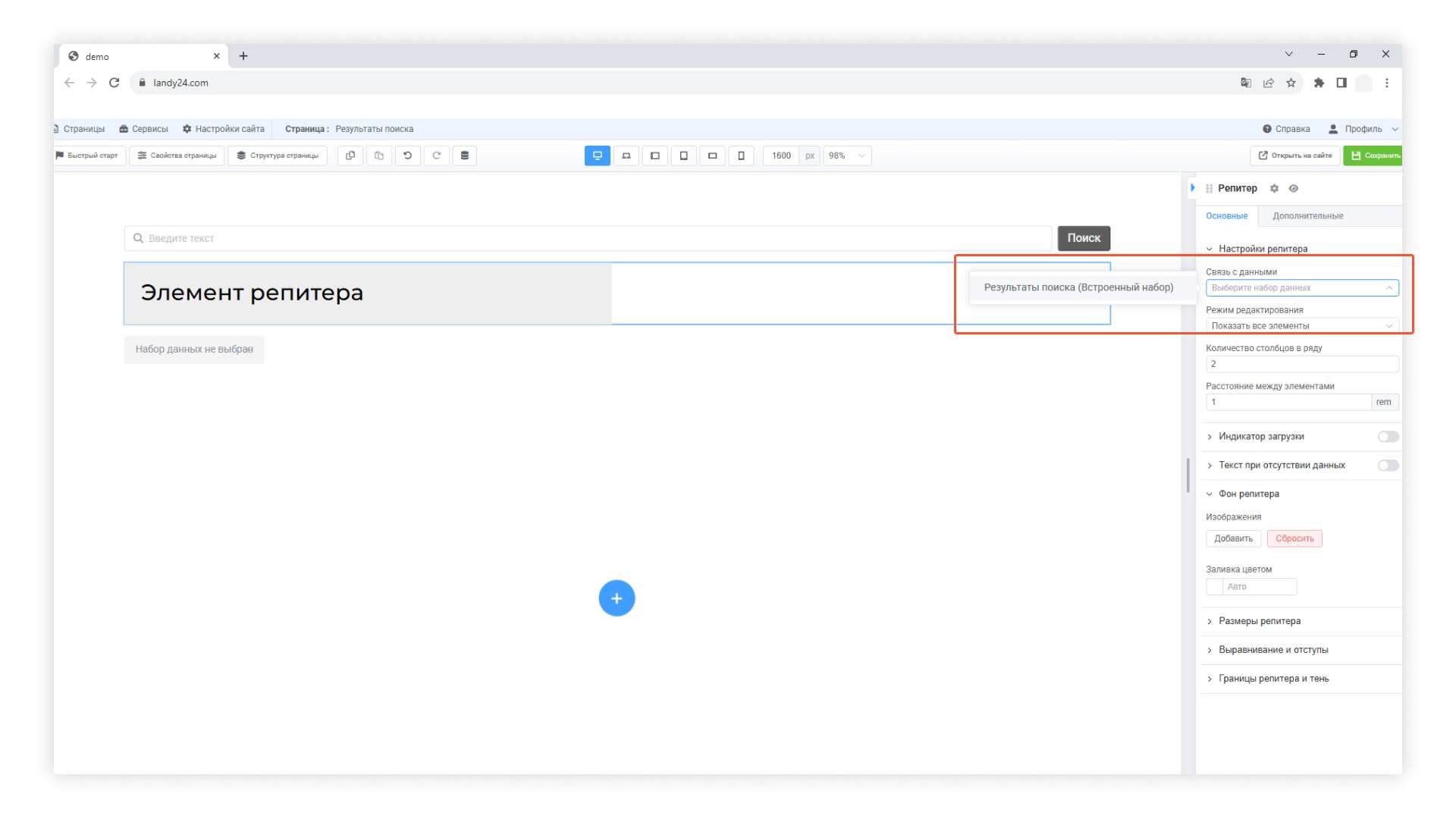Open the Сервисы menu
Screen dimensions: 1456x819
[x=144, y=129]
